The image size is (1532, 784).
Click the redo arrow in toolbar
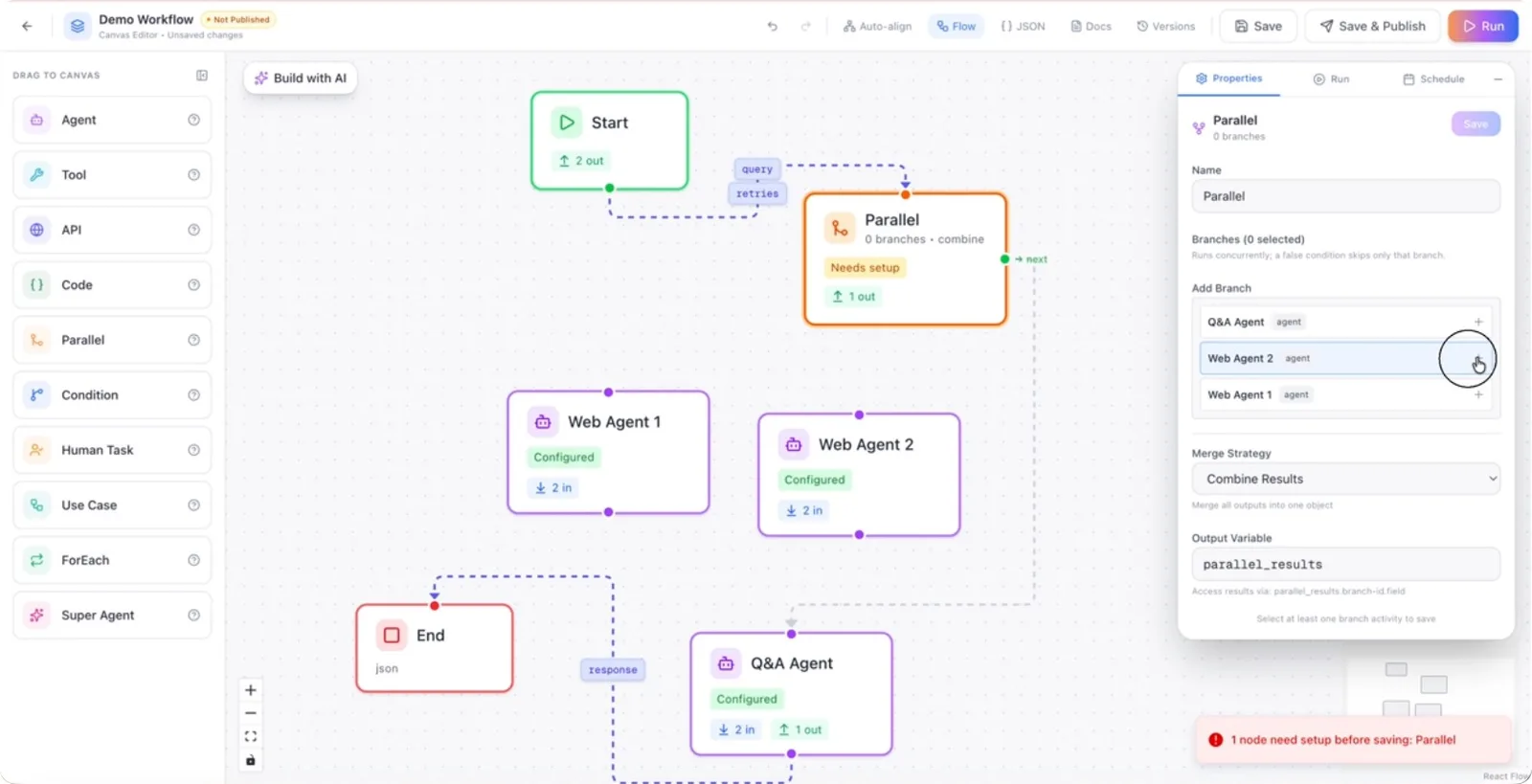(x=805, y=26)
